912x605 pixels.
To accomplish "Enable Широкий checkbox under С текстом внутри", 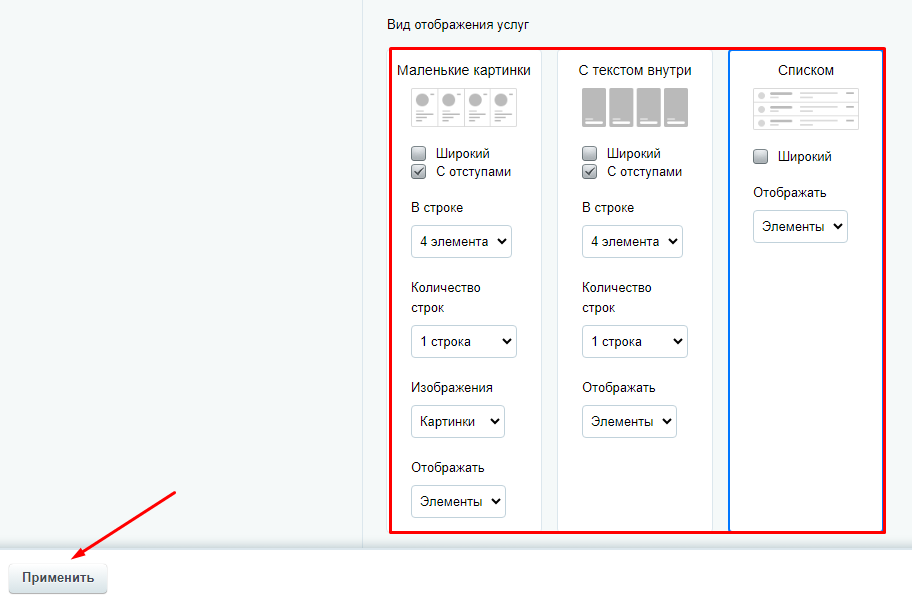I will coord(589,154).
